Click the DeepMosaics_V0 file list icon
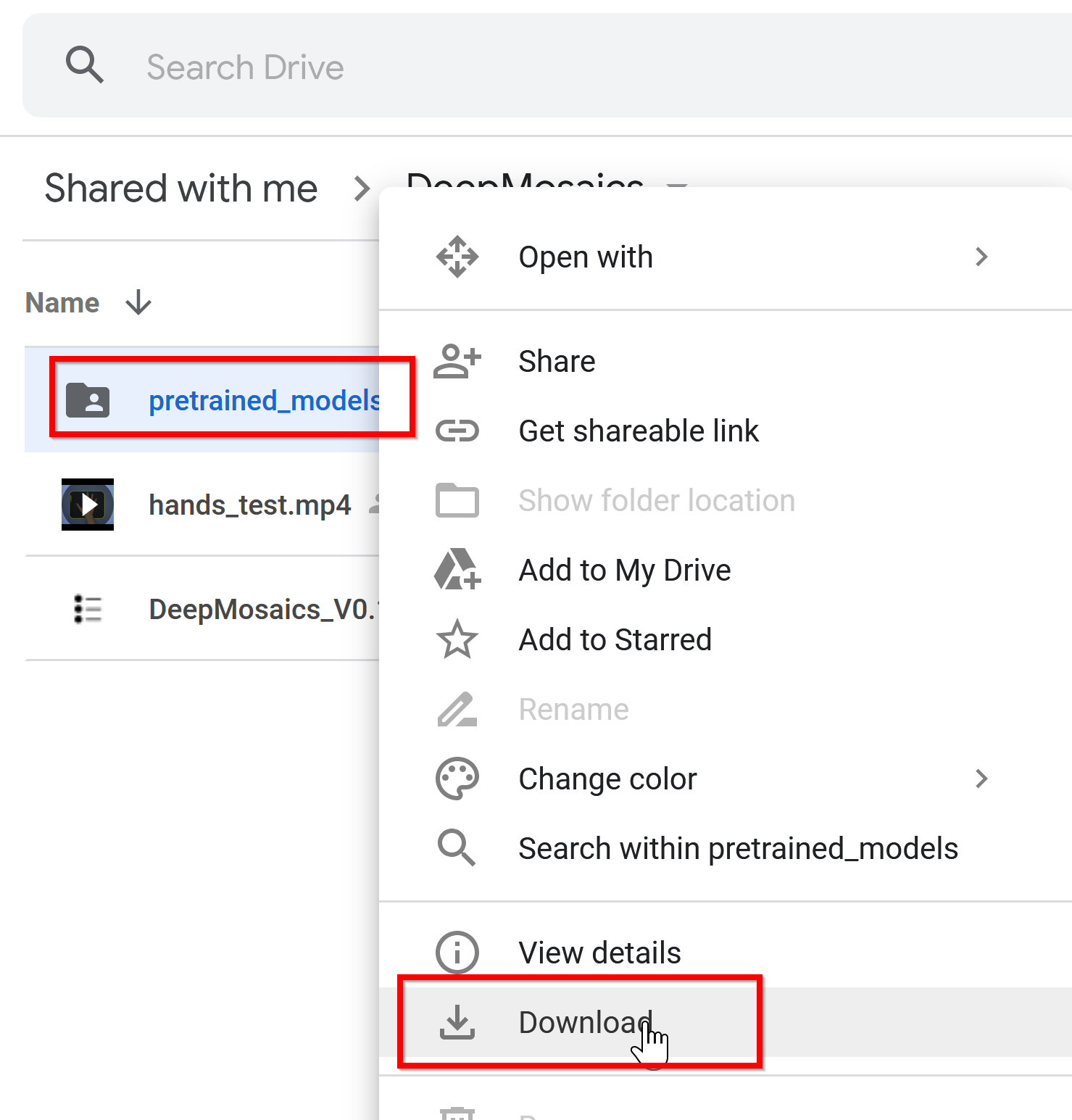 (88, 609)
